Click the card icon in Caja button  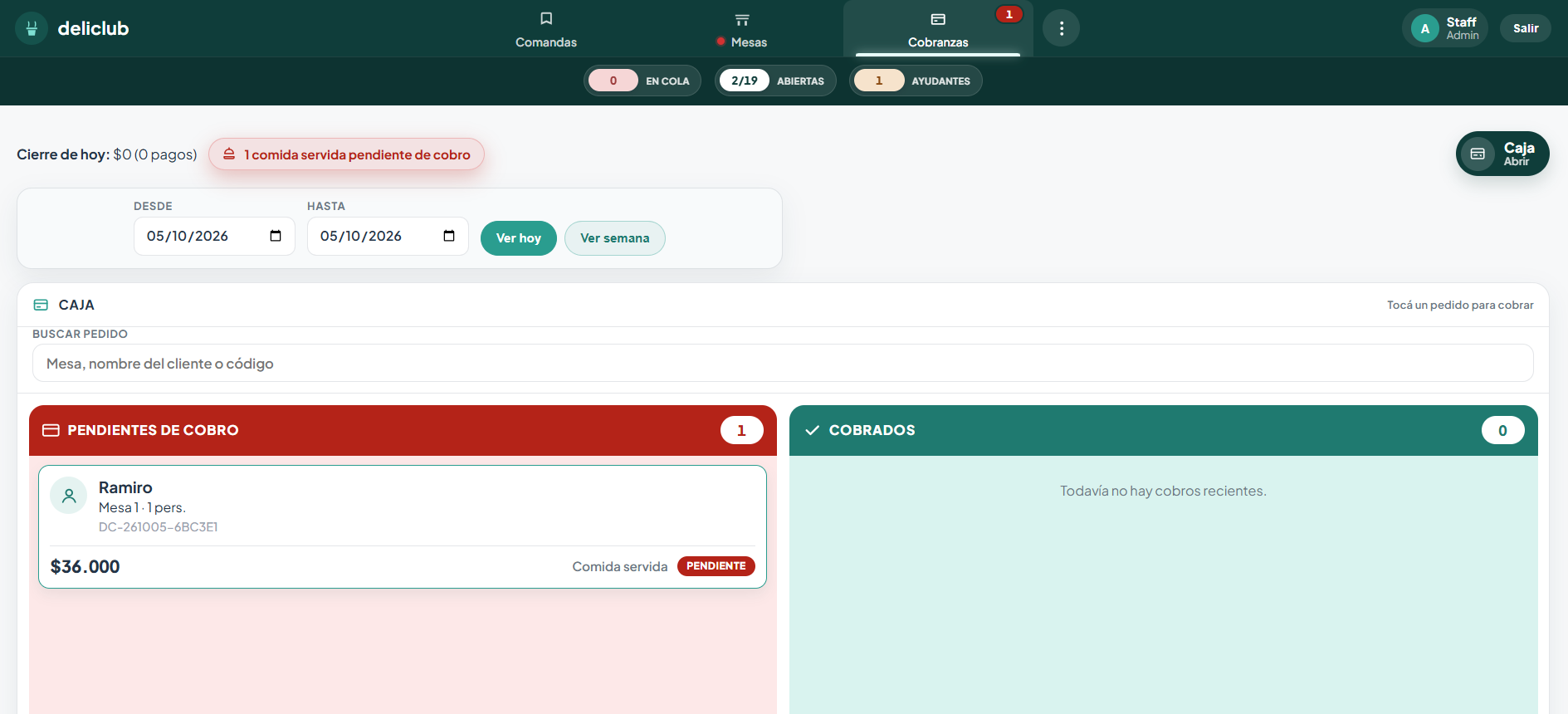click(1478, 154)
